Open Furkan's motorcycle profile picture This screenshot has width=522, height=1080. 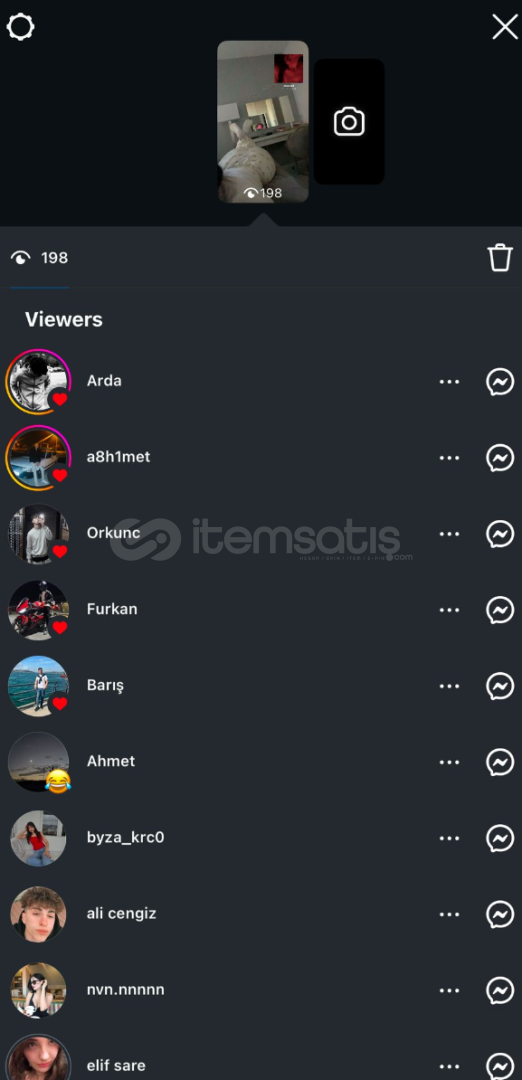[x=38, y=610]
